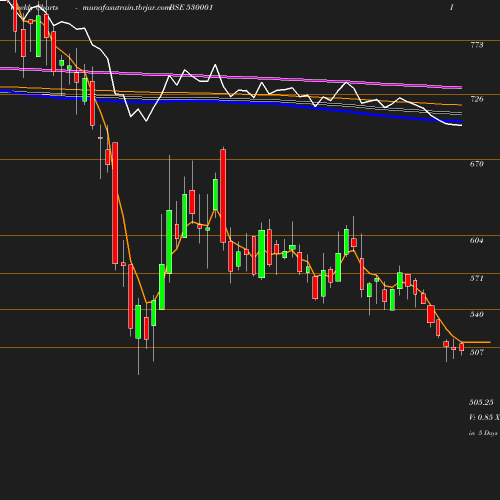Click the 571 price level label
The width and height of the screenshot is (500, 500).
tap(476, 278)
